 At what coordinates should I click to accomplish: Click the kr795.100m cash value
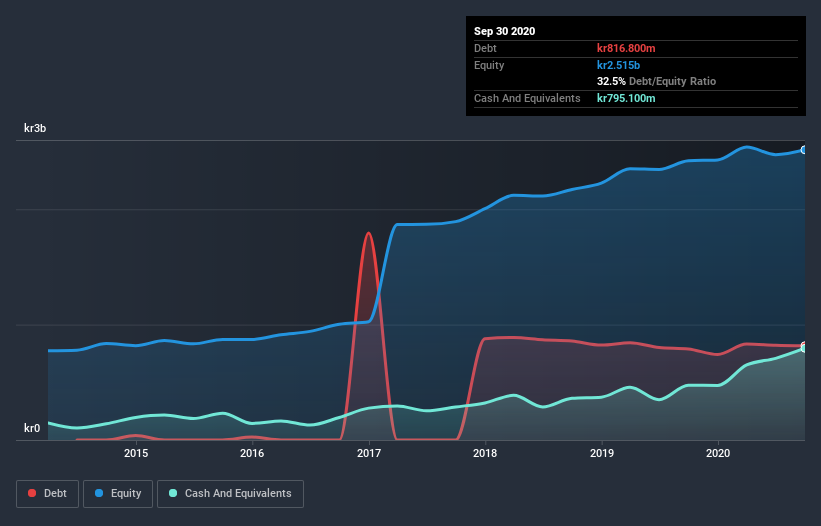(626, 98)
